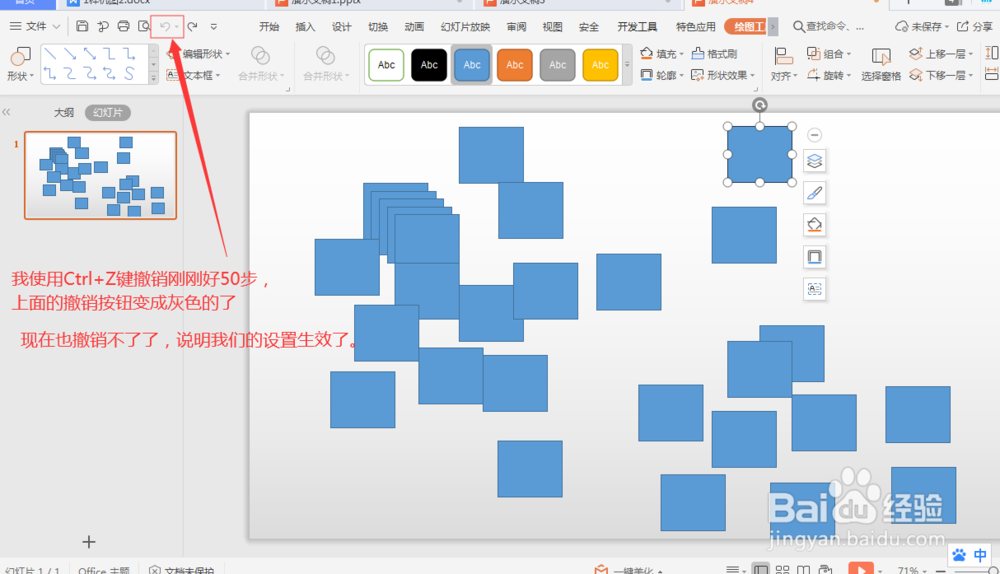Go to the 开发工具 ribbon tab
The height and width of the screenshot is (574, 1000).
pos(637,26)
